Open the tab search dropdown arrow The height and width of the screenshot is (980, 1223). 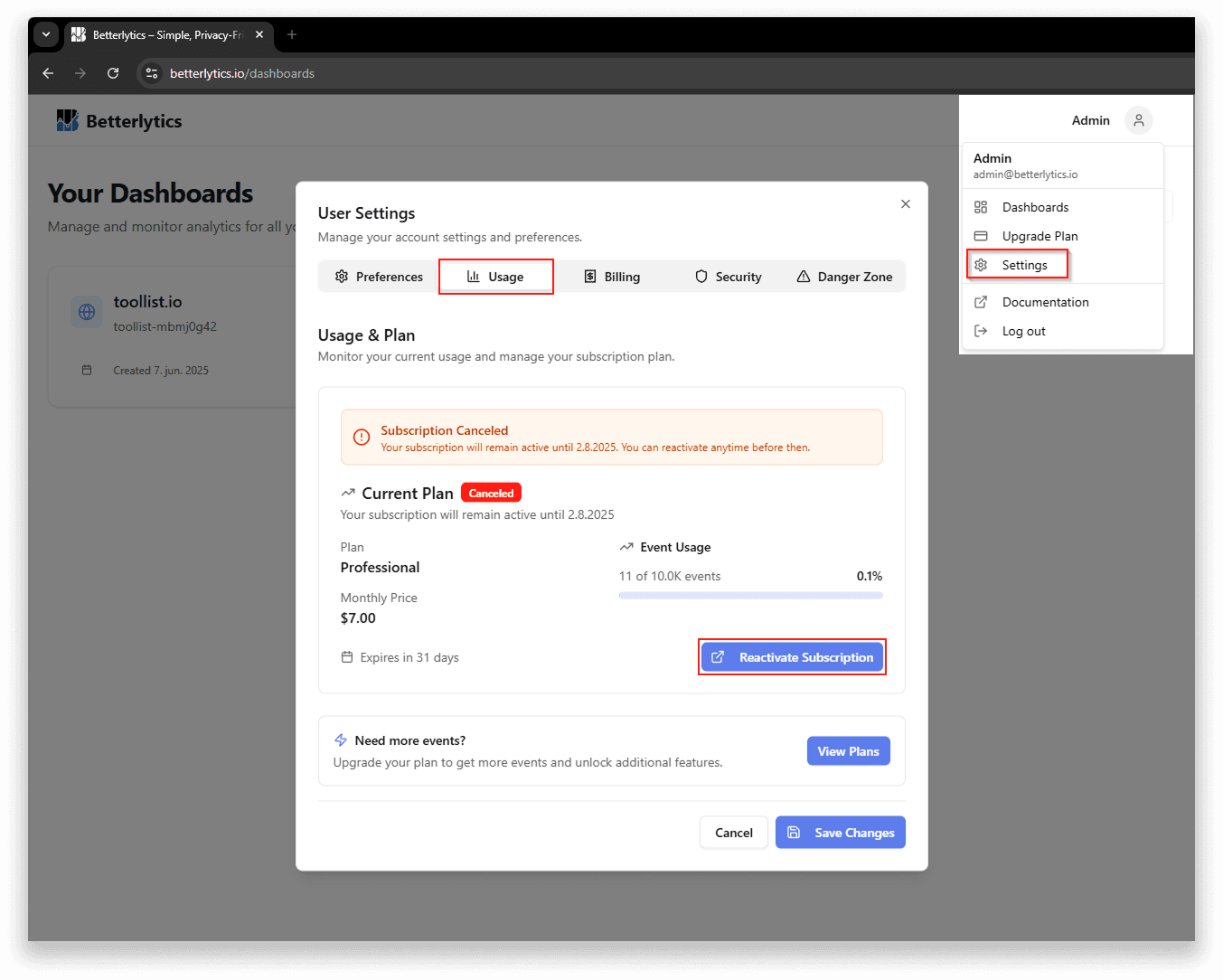[46, 34]
